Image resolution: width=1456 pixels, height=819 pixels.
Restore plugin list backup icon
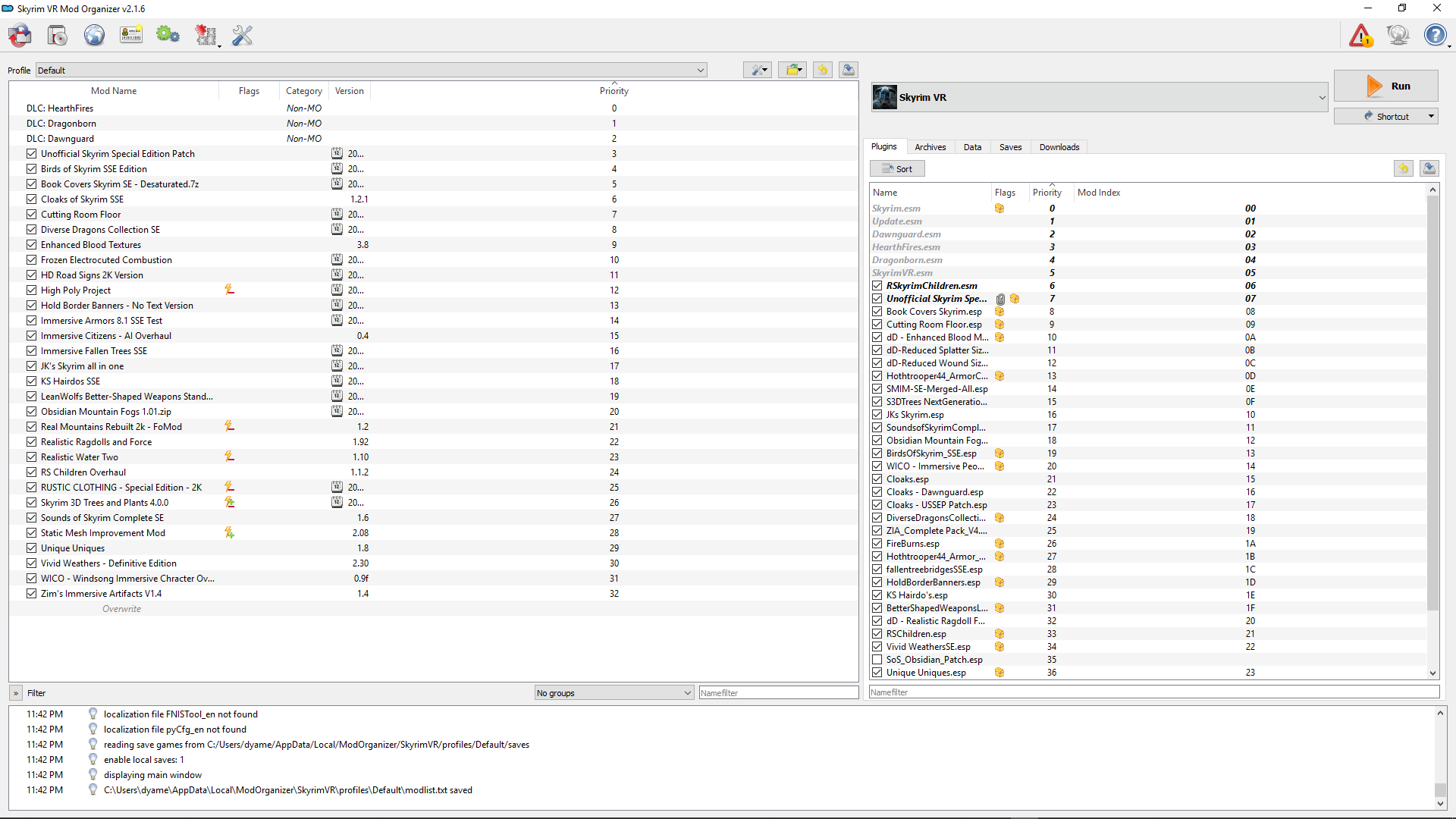click(1404, 168)
